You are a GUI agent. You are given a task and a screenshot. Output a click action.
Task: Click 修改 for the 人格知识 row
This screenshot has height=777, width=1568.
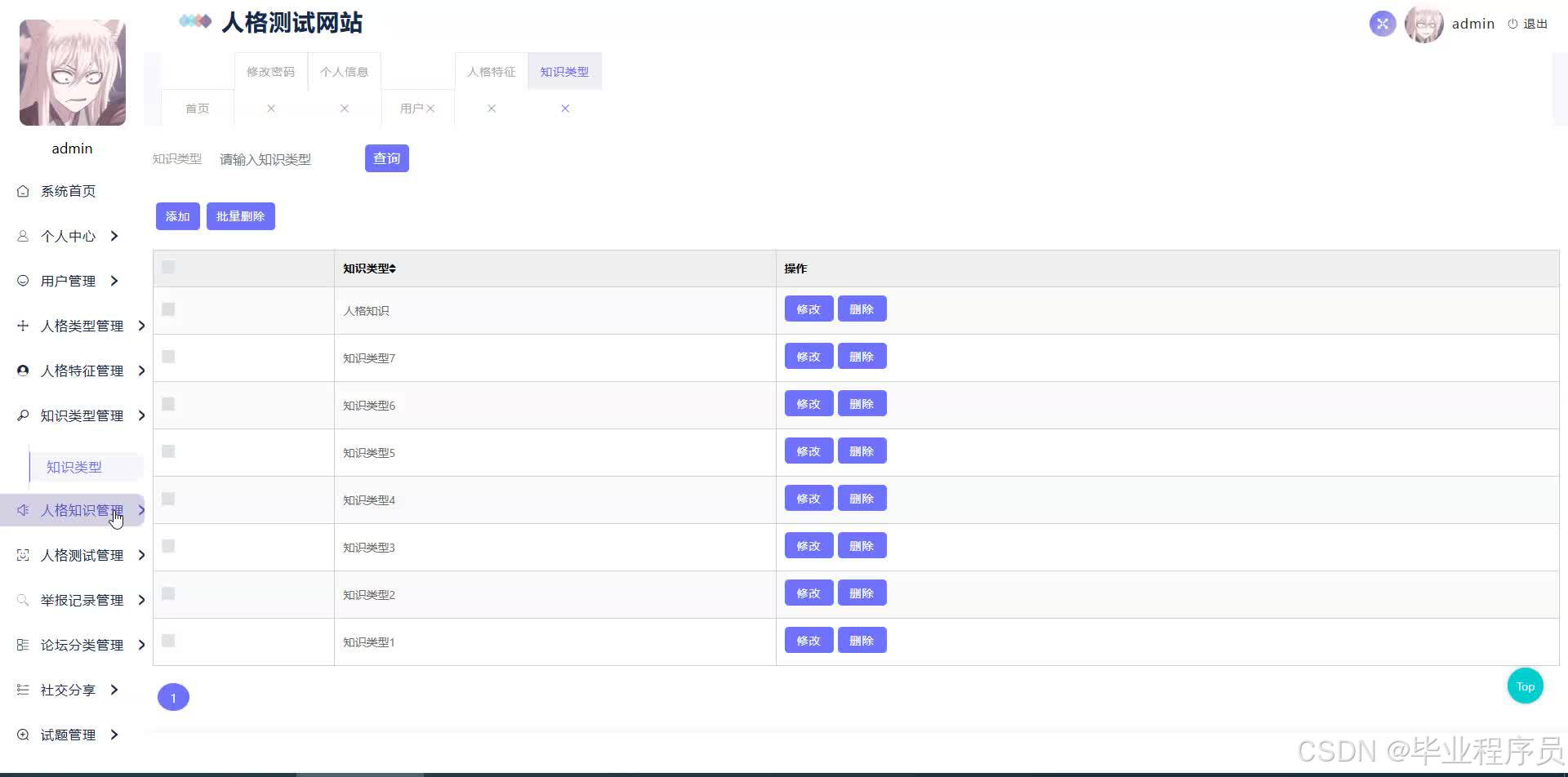point(809,309)
